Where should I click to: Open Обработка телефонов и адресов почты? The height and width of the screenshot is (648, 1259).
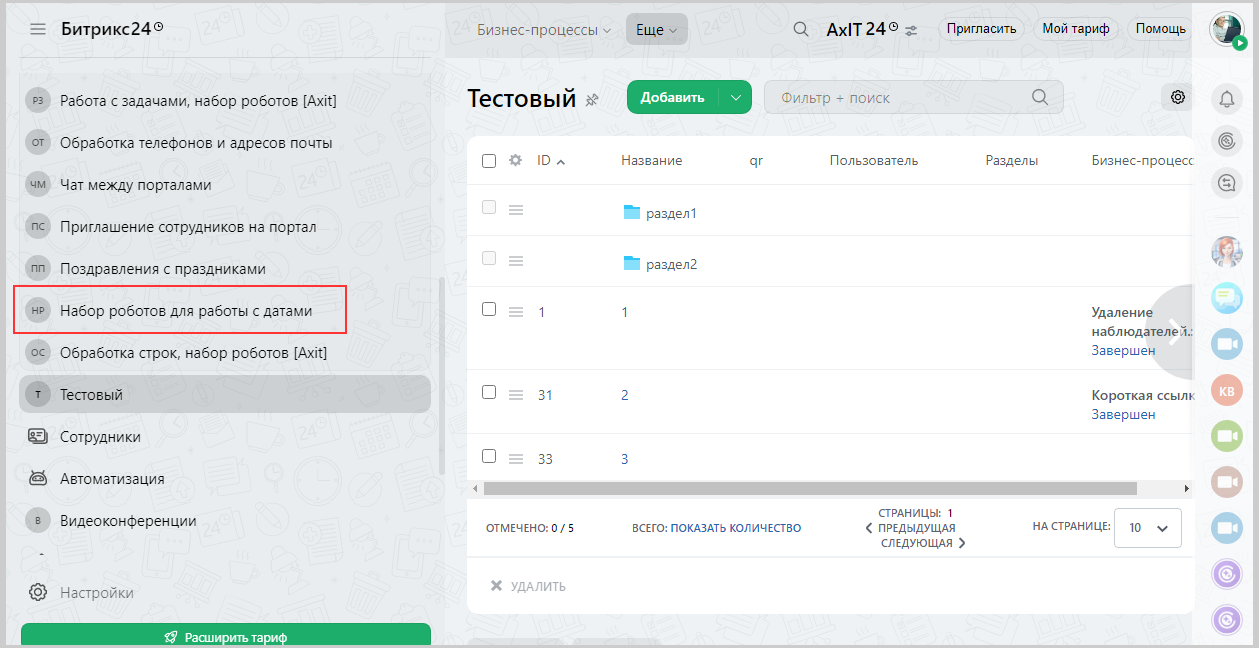click(x=225, y=143)
